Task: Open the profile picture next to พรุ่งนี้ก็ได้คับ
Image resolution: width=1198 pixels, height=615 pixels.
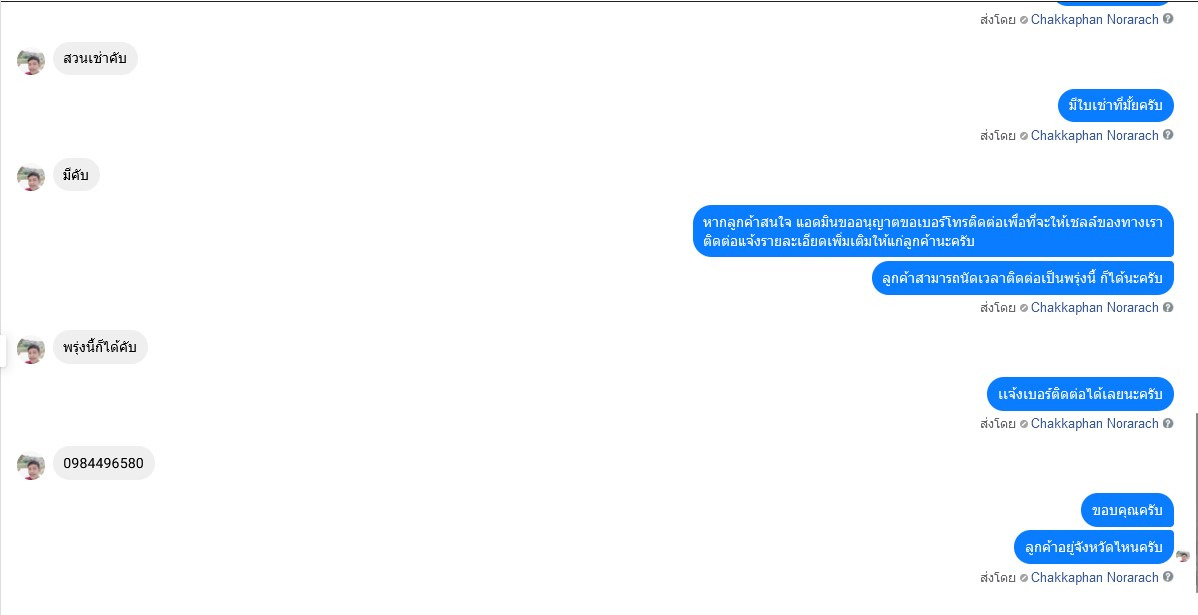Action: (x=31, y=351)
